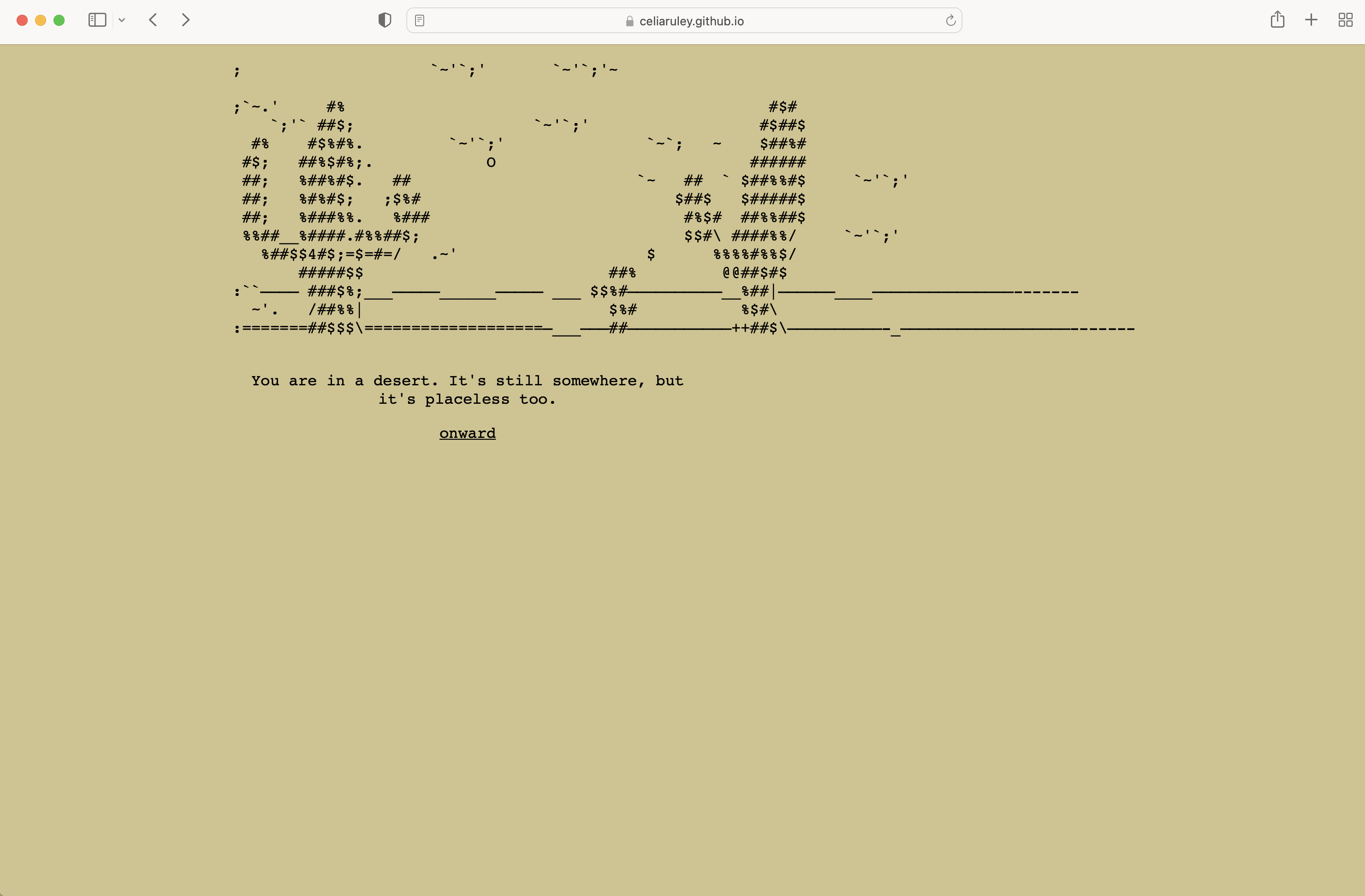
Task: Show the tab overview grid
Action: point(1346,20)
